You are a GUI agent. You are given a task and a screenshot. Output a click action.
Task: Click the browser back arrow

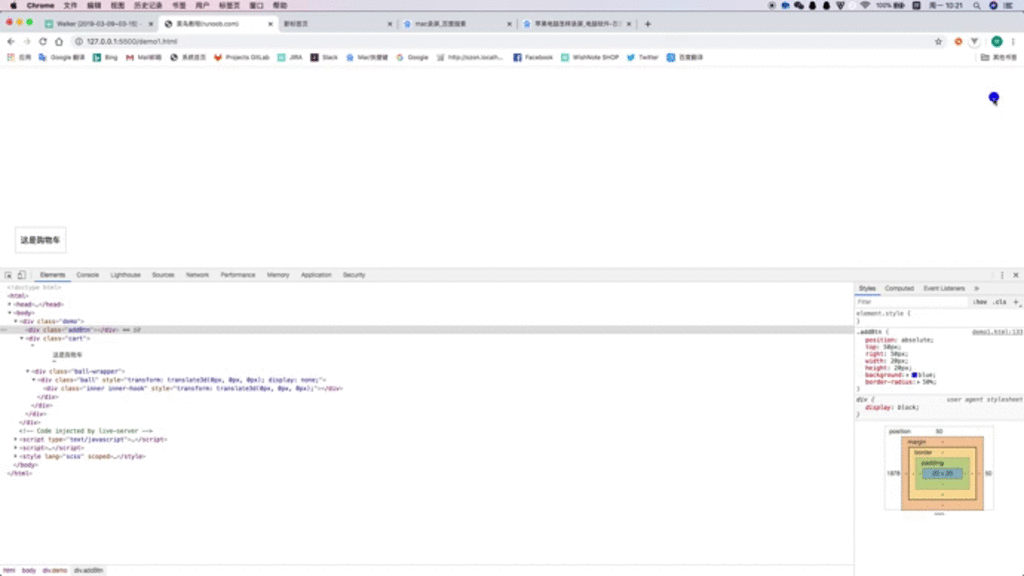[x=11, y=41]
